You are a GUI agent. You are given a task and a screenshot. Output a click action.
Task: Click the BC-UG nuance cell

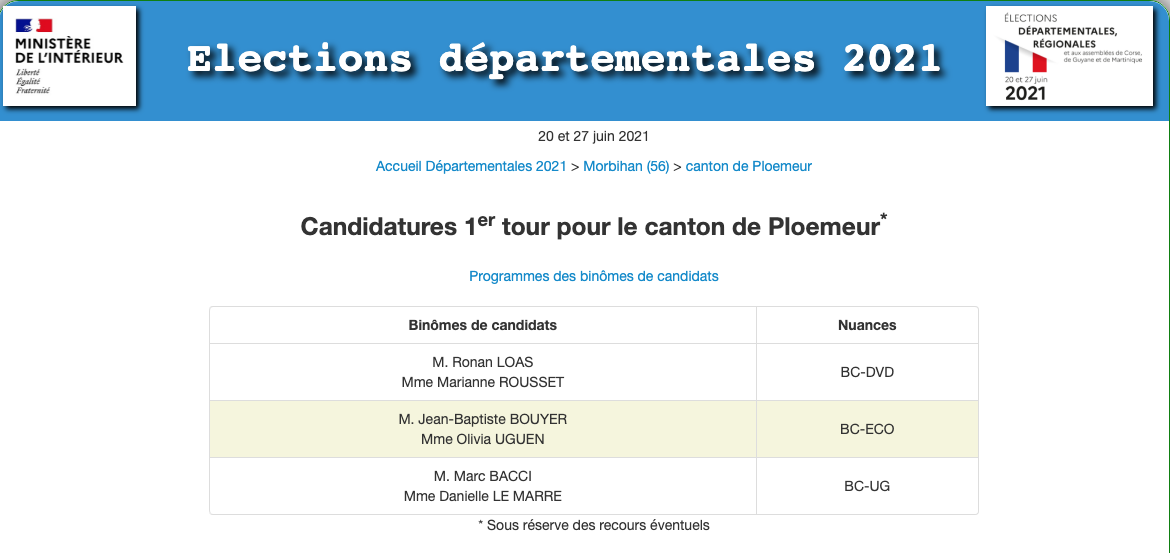point(867,486)
